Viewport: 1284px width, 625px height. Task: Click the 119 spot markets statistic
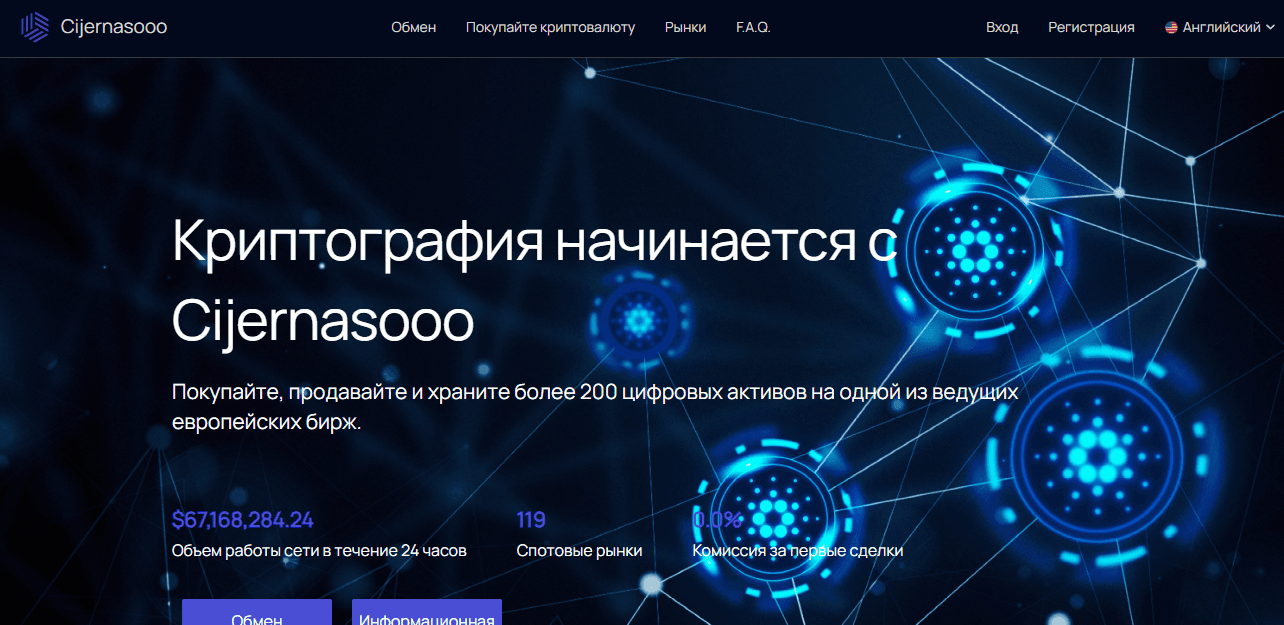click(532, 520)
